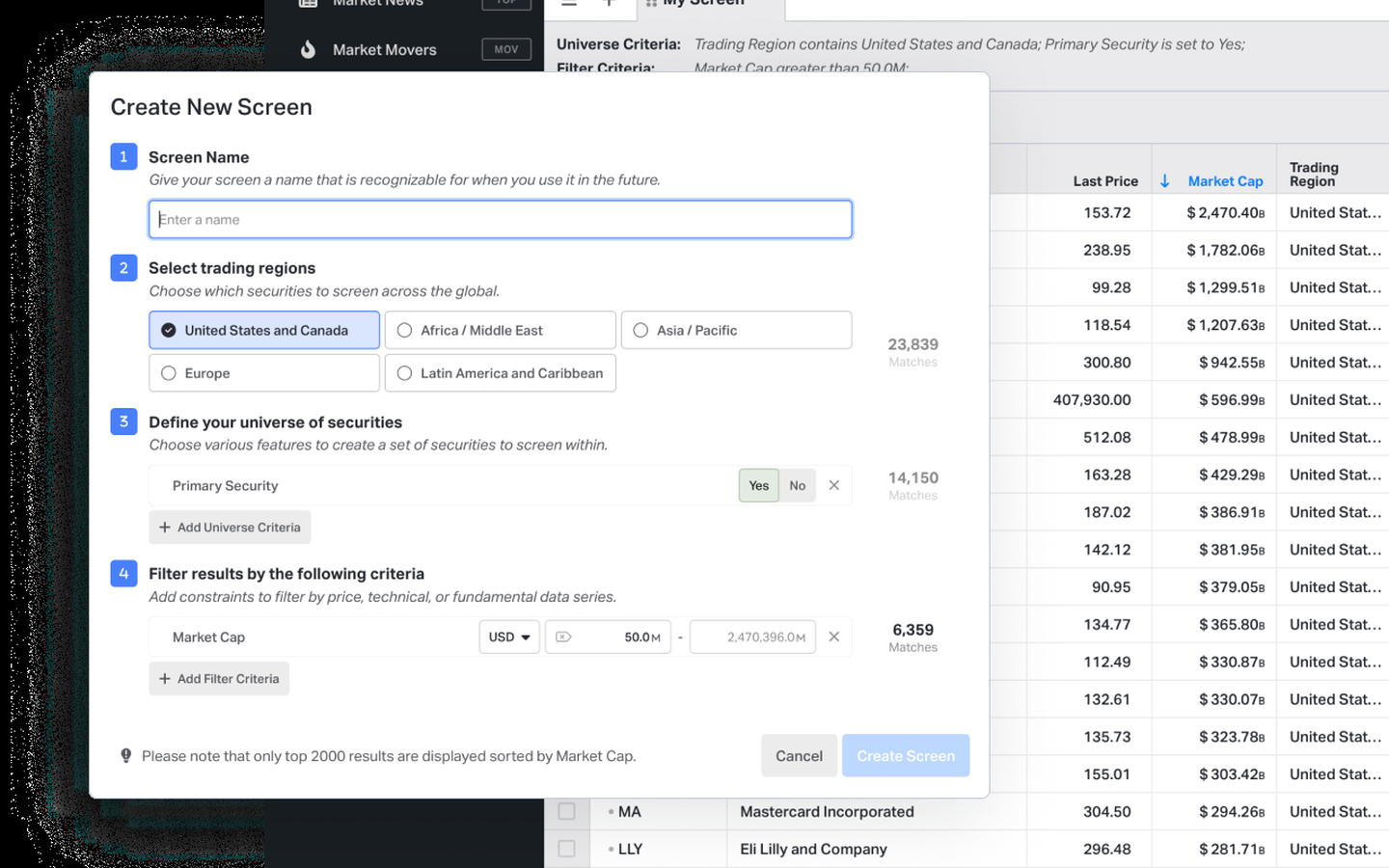Screen dimensions: 1389x868
Task: Click the MA ticker symbol
Action: point(630,812)
